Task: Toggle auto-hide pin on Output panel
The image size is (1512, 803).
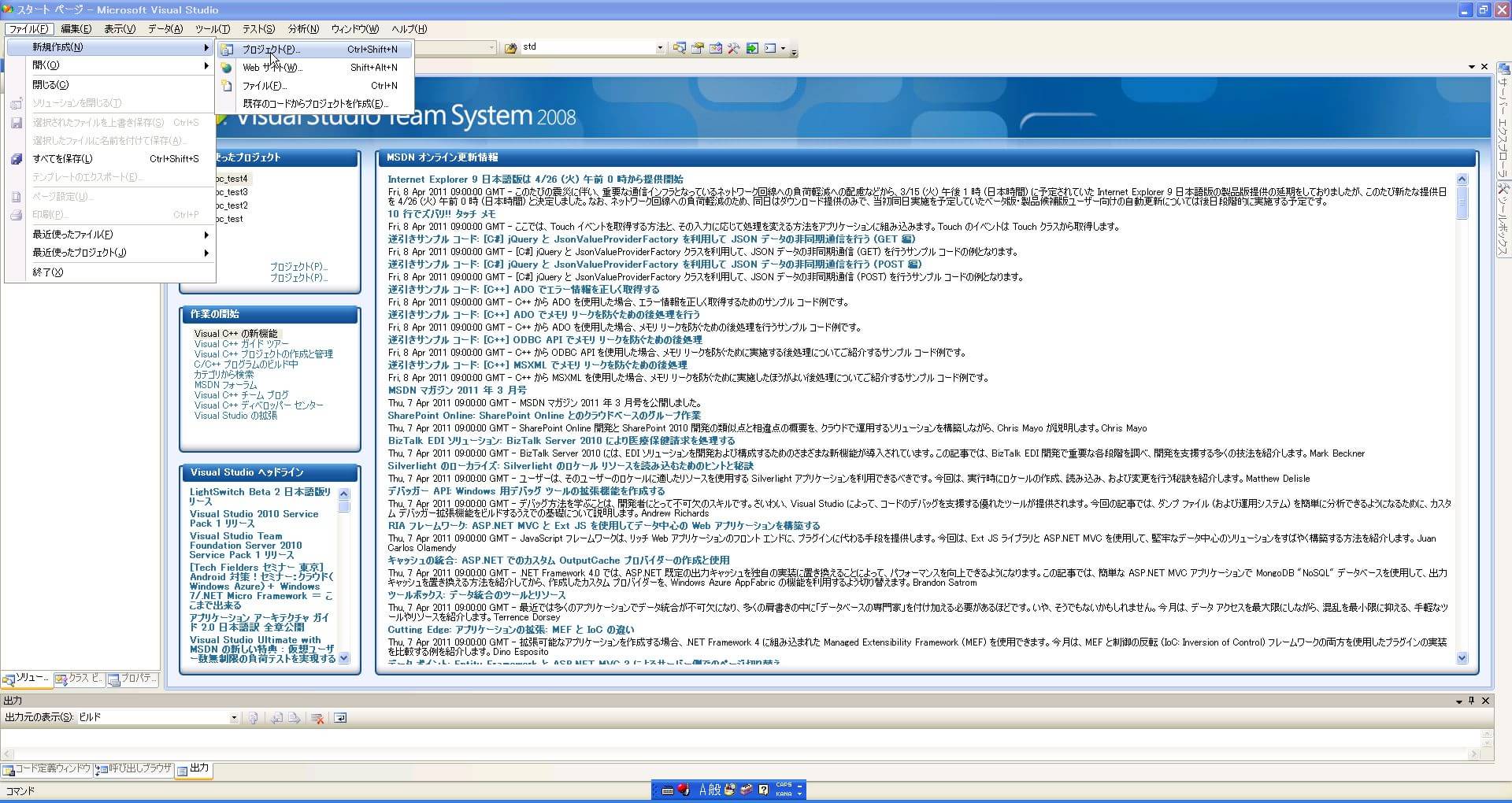Action: click(1471, 701)
